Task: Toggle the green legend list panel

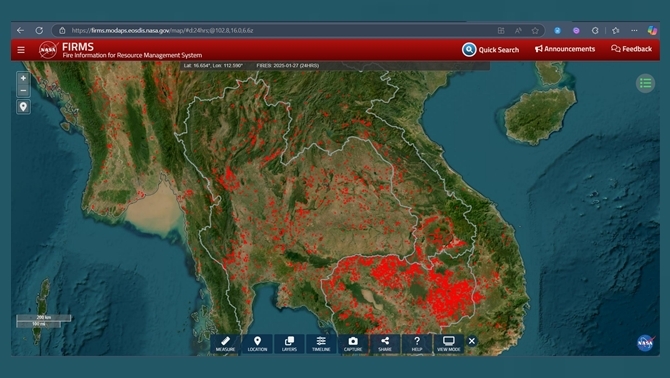Action: tap(645, 83)
